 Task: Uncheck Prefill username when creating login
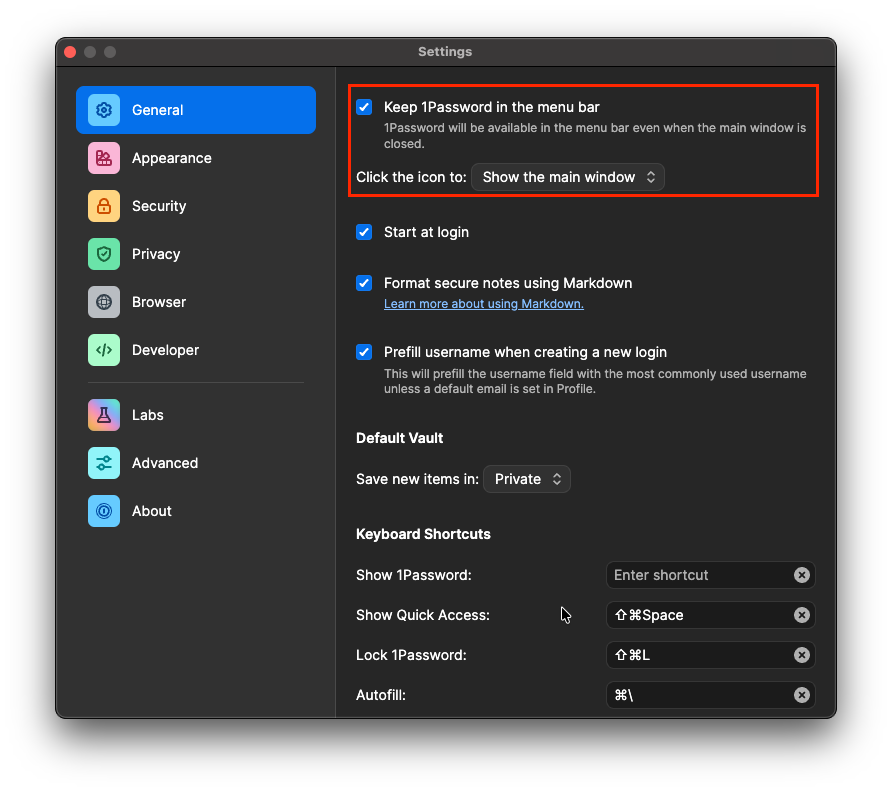[364, 352]
